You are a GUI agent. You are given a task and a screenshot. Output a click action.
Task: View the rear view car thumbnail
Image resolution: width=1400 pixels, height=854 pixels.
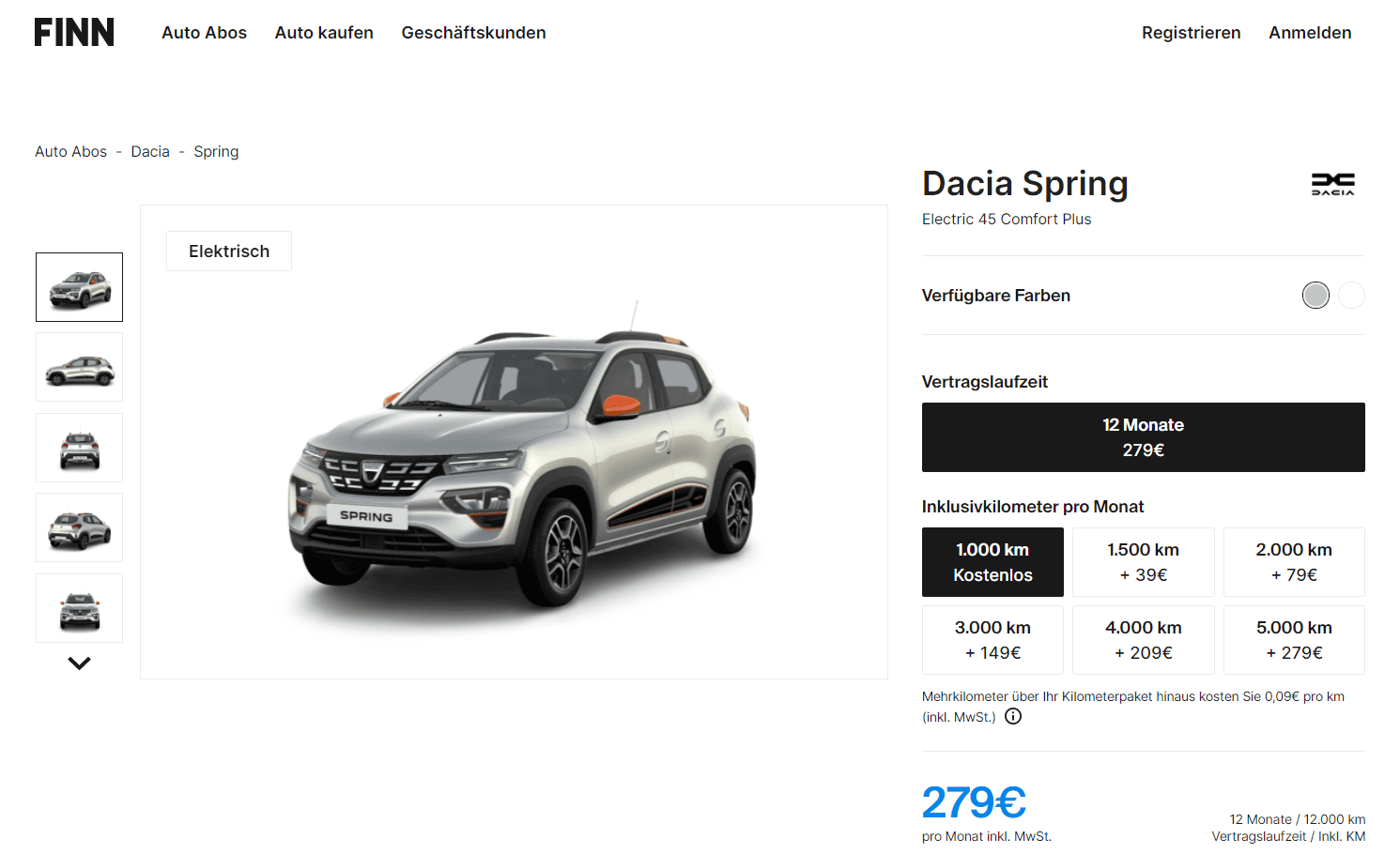79,448
